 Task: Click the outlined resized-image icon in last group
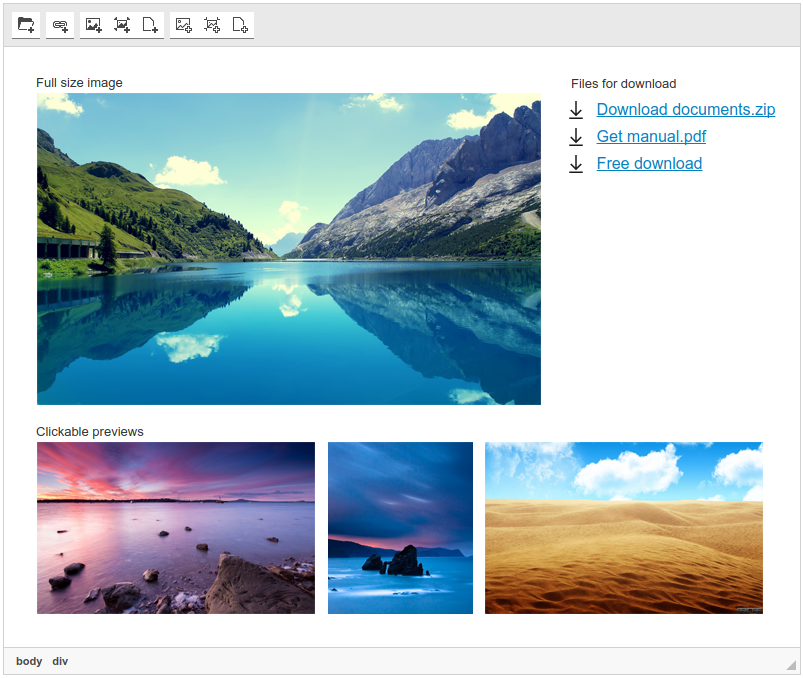click(212, 25)
